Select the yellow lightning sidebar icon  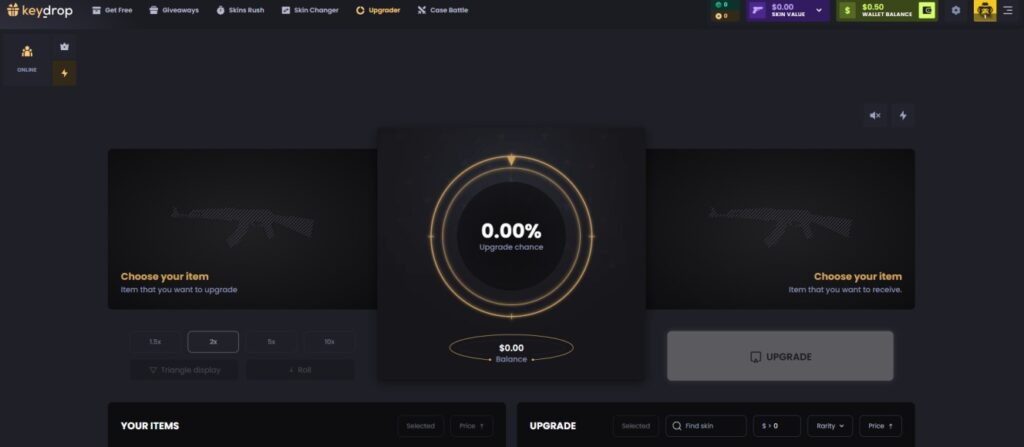click(x=64, y=73)
